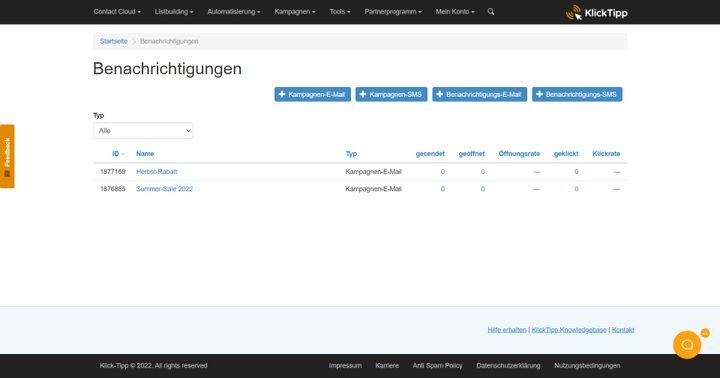Click the KlickTipp logo
The width and height of the screenshot is (720, 378).
(x=596, y=13)
